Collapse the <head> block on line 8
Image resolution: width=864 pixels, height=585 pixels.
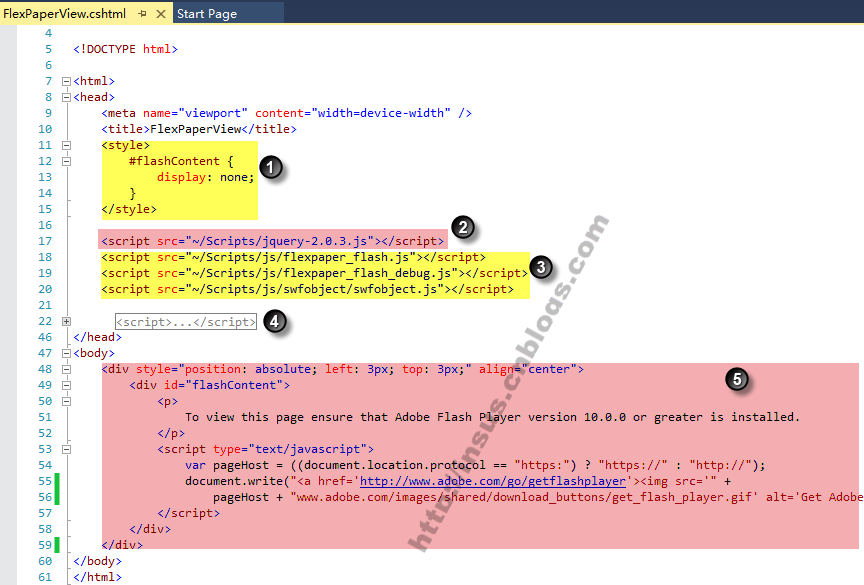66,98
